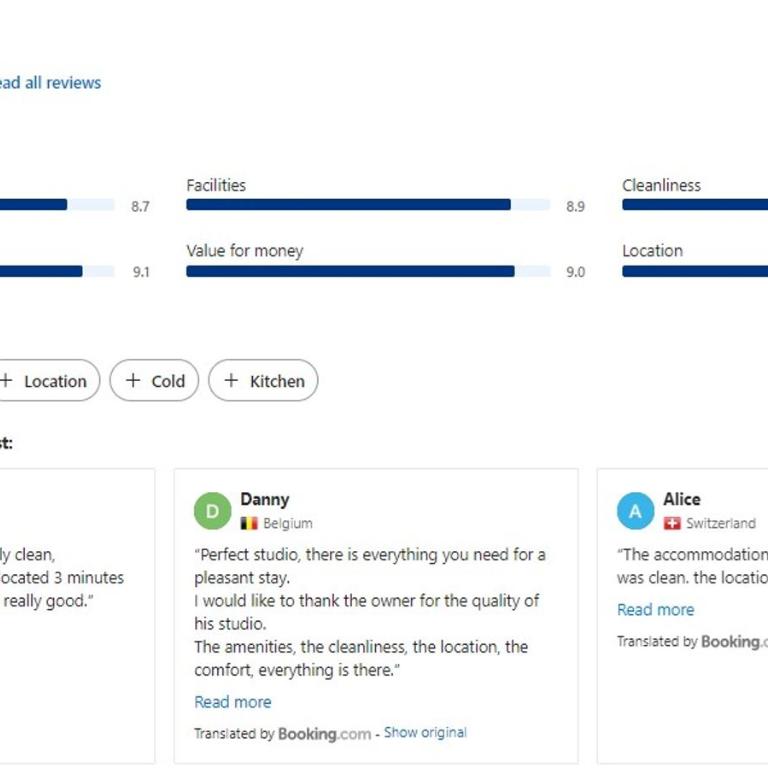Click the Facilities rating bar
This screenshot has width=768, height=768.
368,205
